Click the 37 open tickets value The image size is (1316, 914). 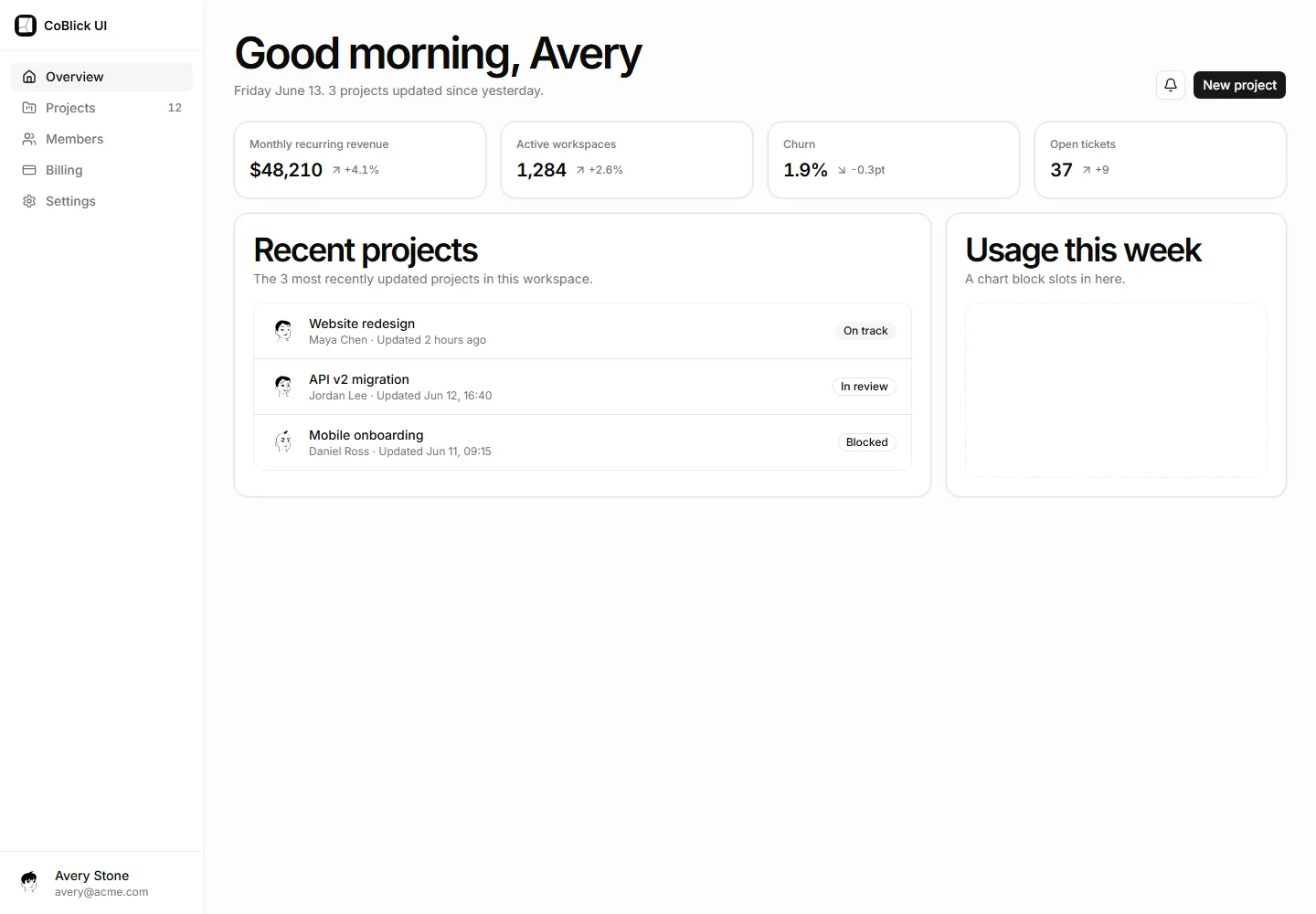pos(1061,170)
